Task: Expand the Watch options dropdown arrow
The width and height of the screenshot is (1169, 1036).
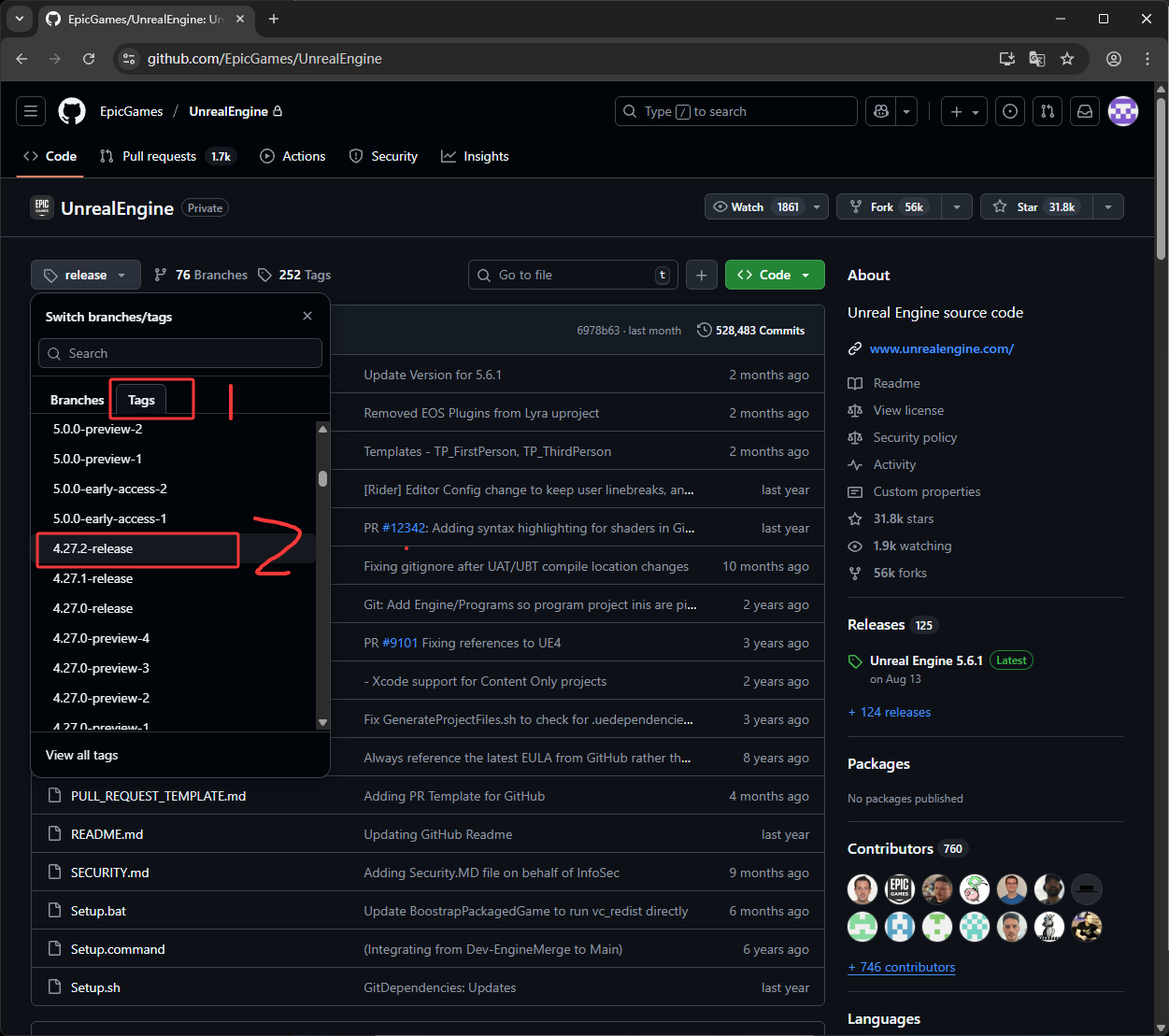Action: tap(818, 206)
